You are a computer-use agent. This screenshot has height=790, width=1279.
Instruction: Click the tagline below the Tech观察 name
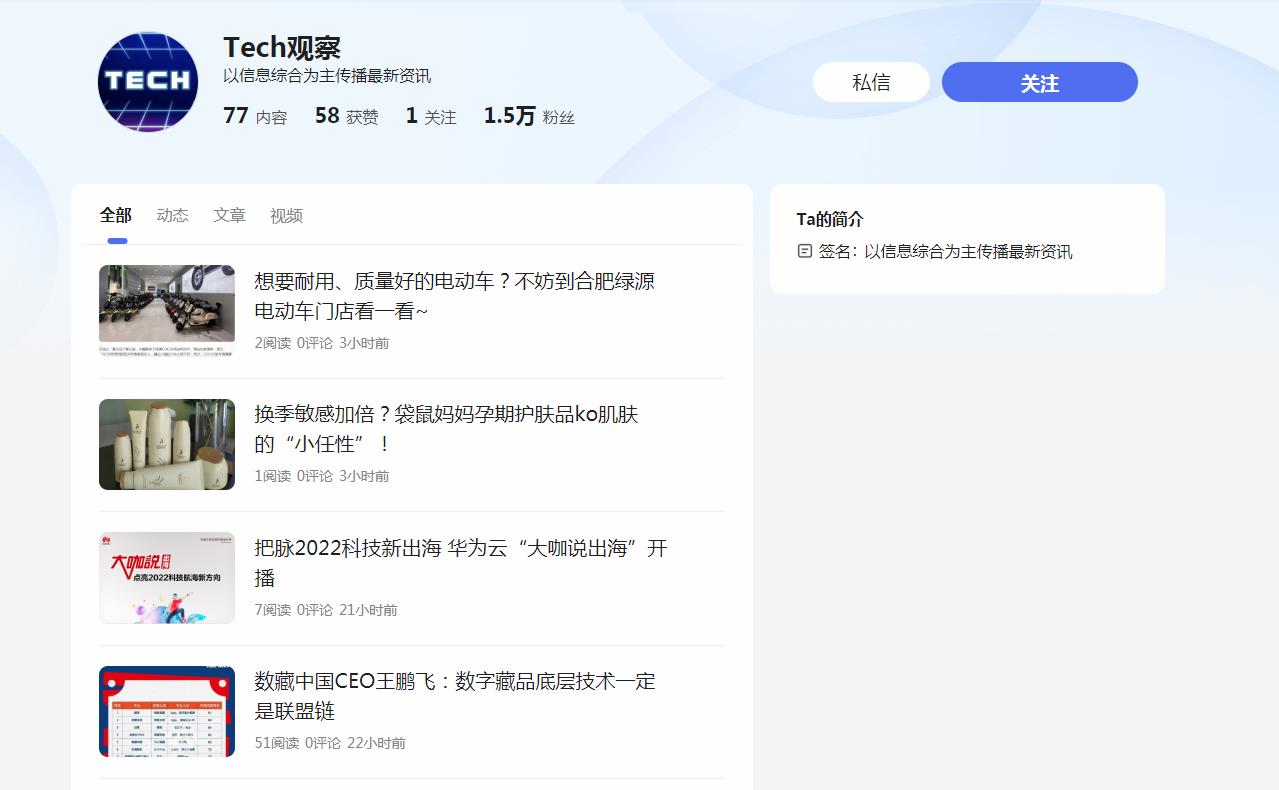tap(327, 76)
